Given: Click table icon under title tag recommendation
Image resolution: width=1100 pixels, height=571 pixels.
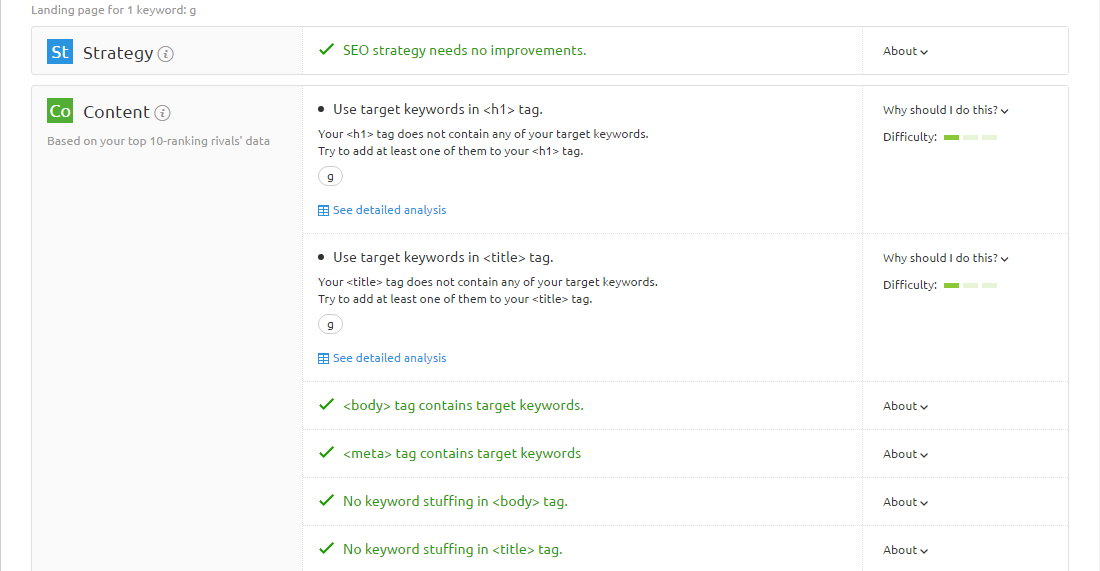Looking at the screenshot, I should [323, 358].
